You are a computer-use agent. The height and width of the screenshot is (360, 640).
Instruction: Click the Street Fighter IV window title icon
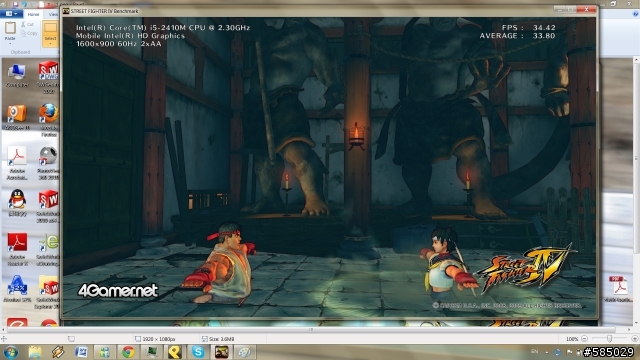click(66, 11)
